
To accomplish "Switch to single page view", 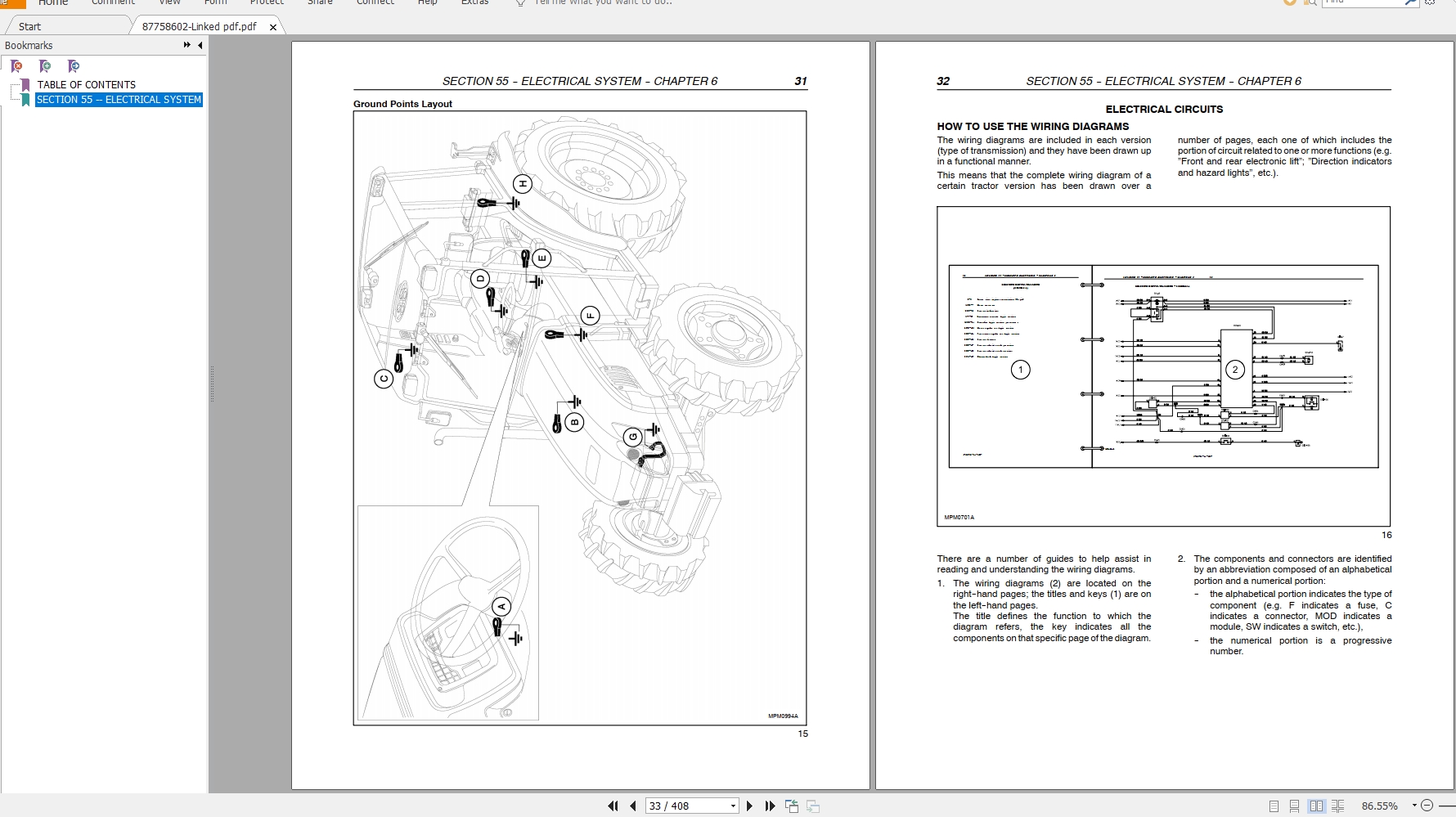I will (x=1274, y=806).
